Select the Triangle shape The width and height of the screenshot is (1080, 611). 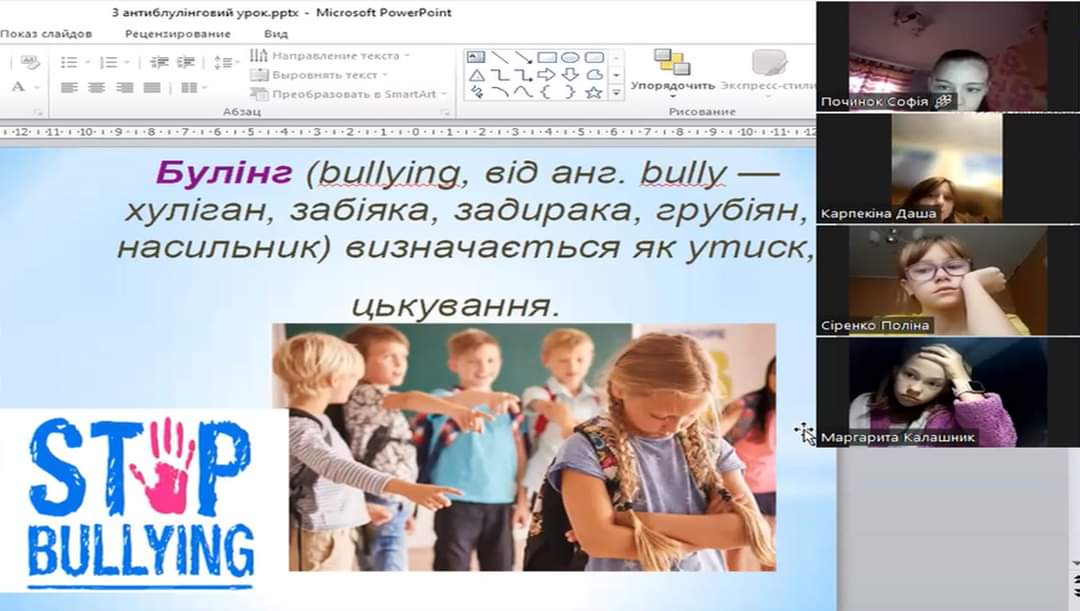[477, 74]
